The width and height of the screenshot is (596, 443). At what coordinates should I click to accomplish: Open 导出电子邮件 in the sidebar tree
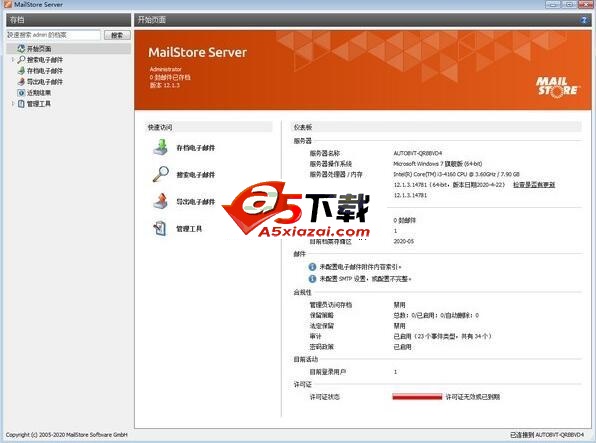pyautogui.click(x=44, y=82)
